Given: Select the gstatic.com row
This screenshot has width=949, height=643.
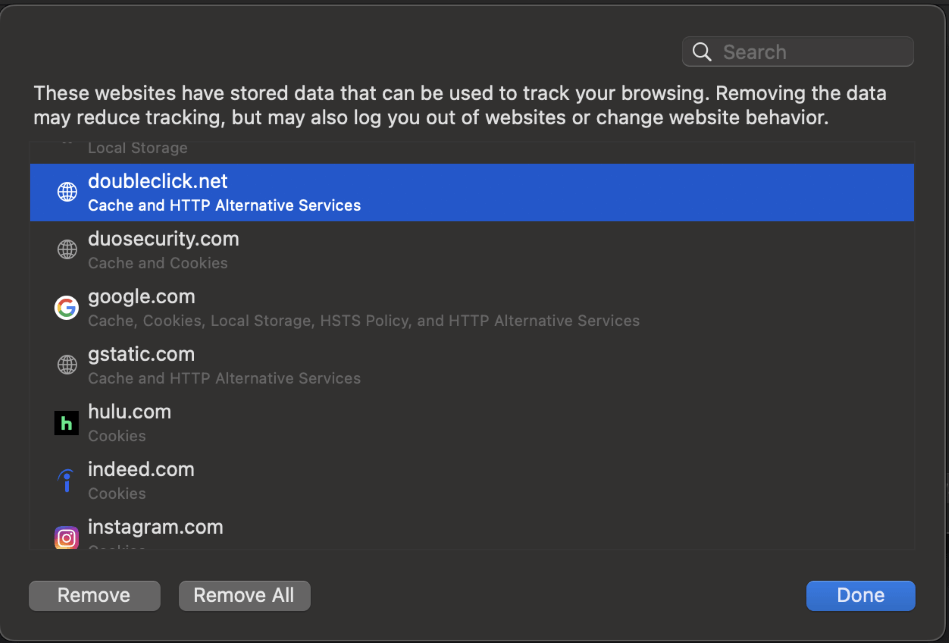Looking at the screenshot, I should point(472,365).
